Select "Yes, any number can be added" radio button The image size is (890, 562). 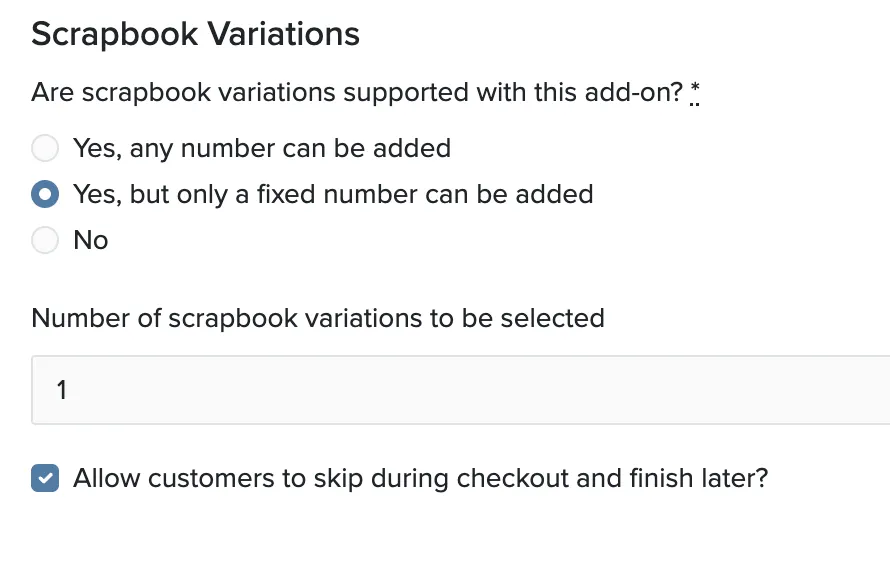pyautogui.click(x=45, y=148)
